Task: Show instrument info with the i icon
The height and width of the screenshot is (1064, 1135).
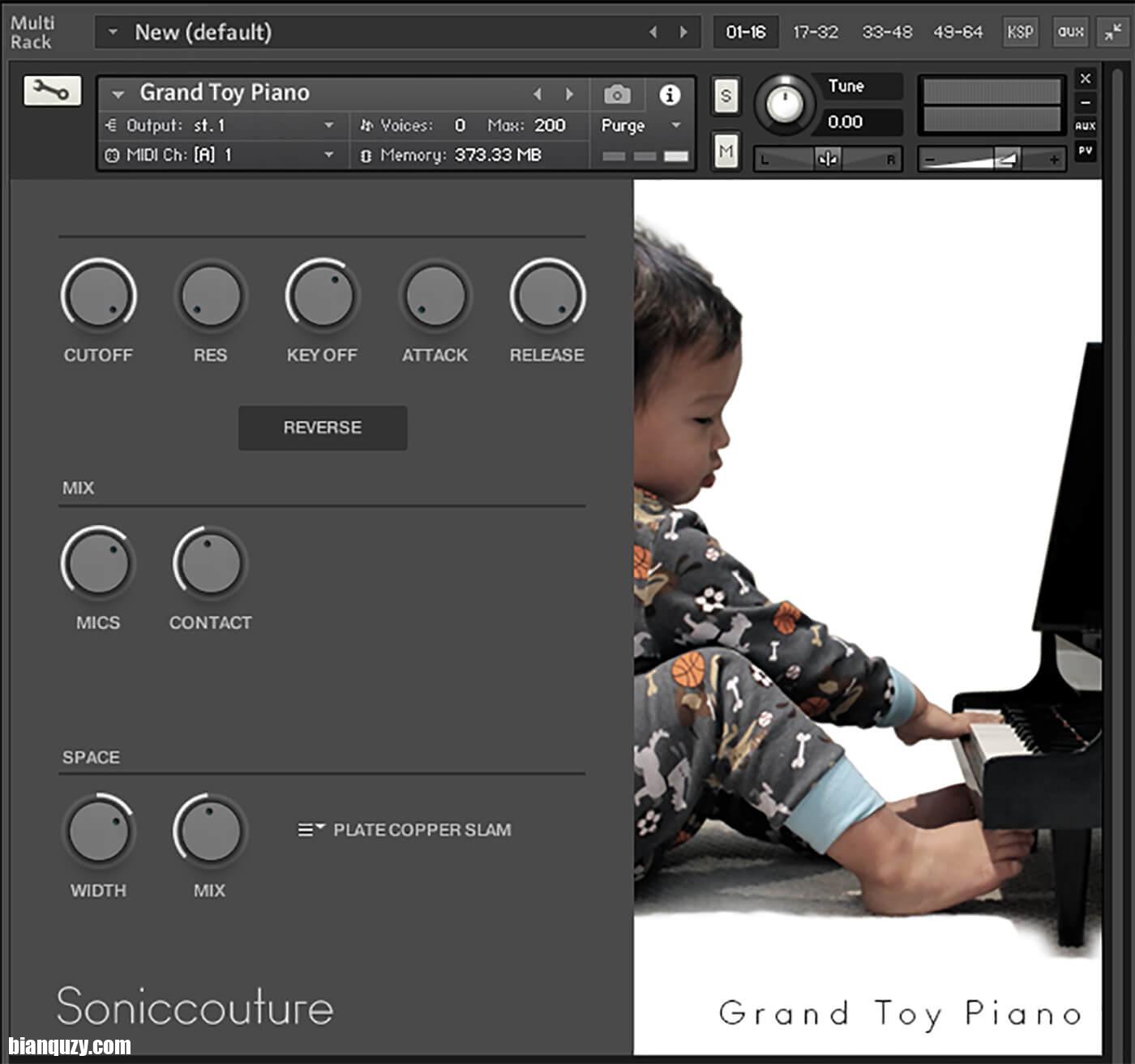Action: [669, 95]
